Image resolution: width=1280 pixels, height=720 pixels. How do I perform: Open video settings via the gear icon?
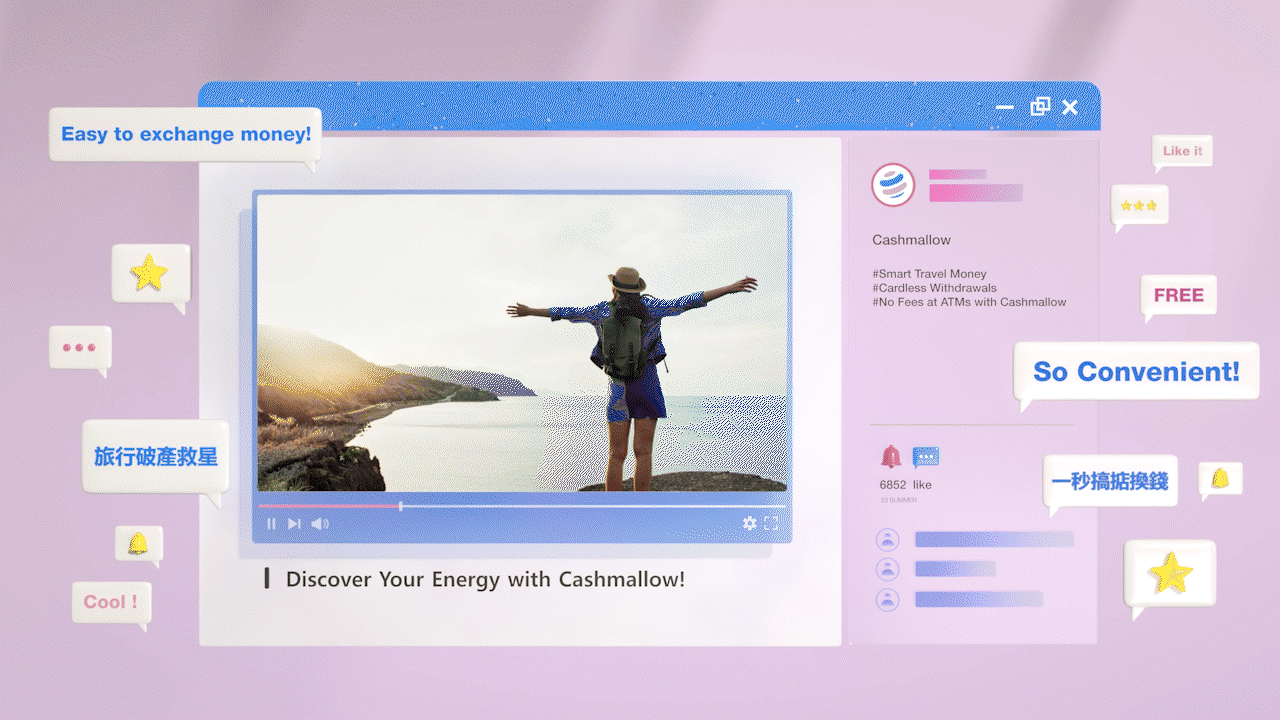pyautogui.click(x=749, y=523)
